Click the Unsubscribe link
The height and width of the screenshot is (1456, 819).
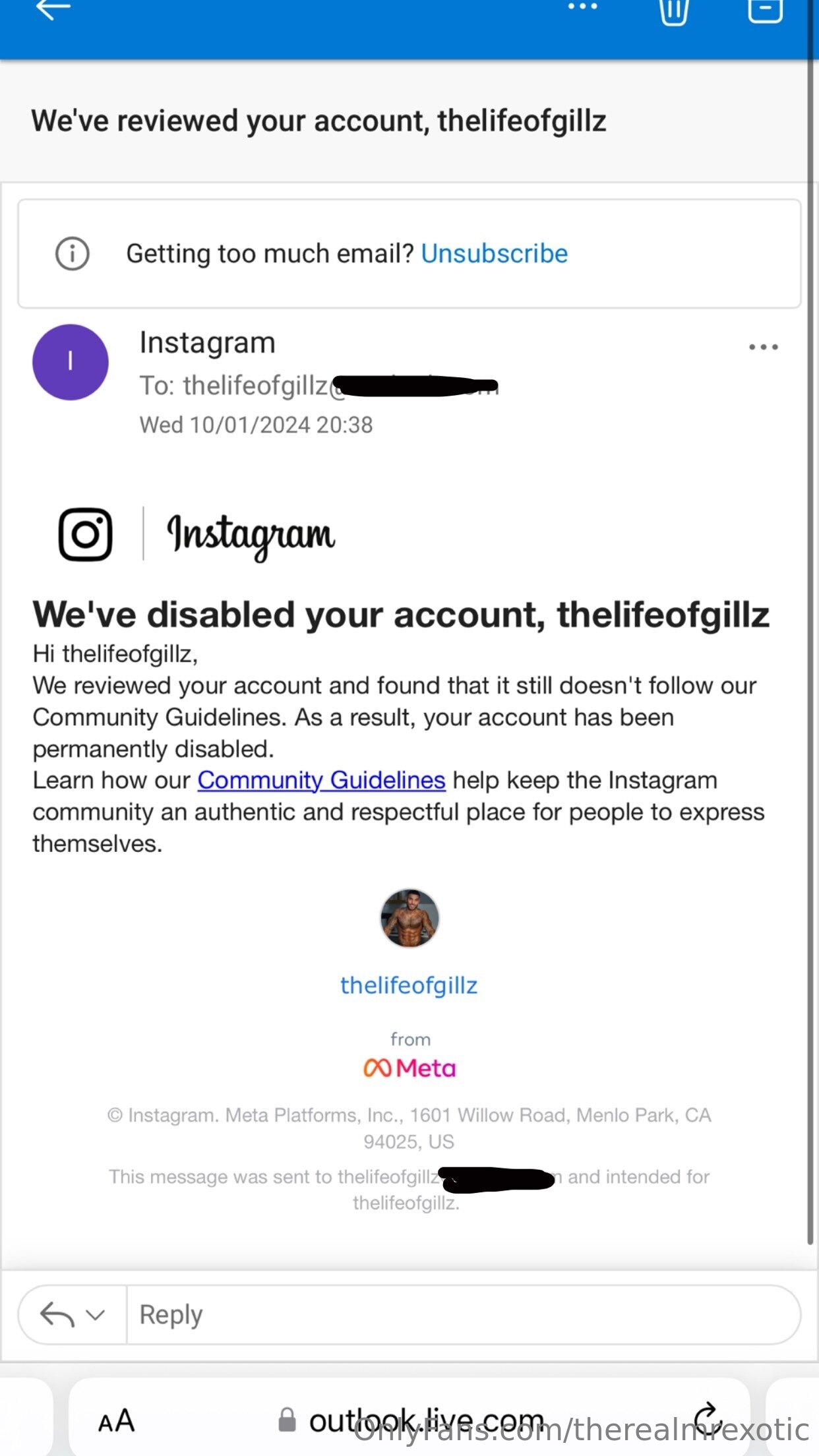point(495,253)
